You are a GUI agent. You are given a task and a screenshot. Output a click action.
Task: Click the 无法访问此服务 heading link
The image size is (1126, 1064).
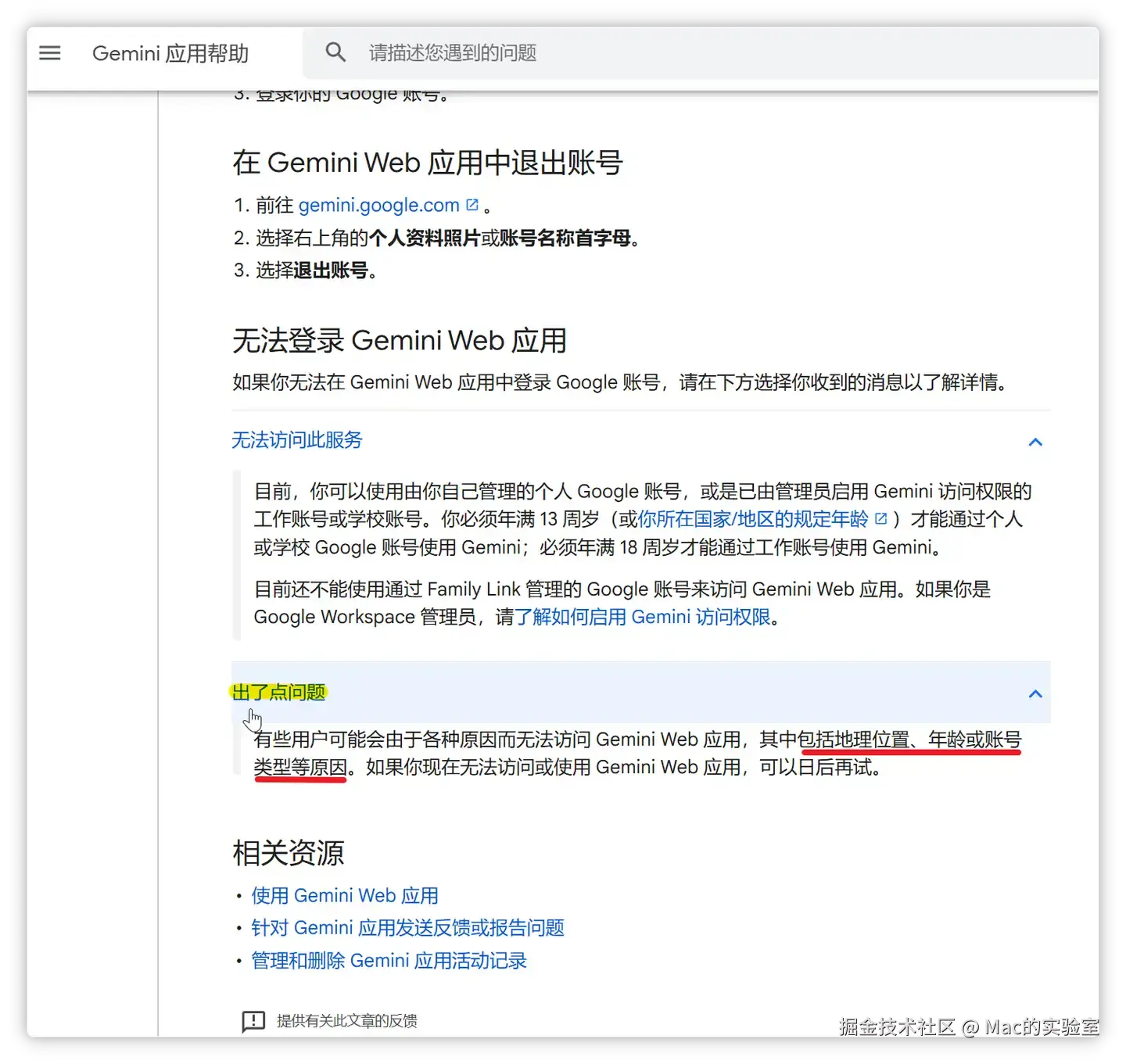tap(297, 440)
